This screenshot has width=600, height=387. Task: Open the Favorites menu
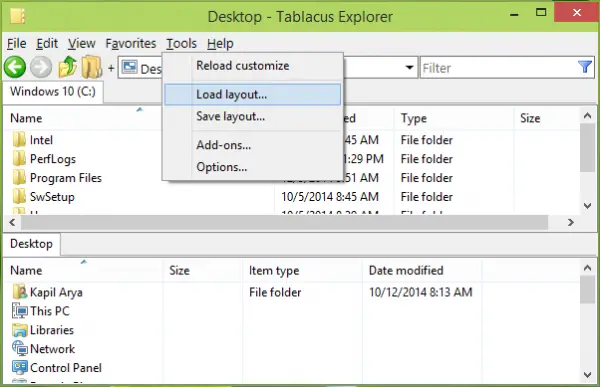pyautogui.click(x=131, y=44)
